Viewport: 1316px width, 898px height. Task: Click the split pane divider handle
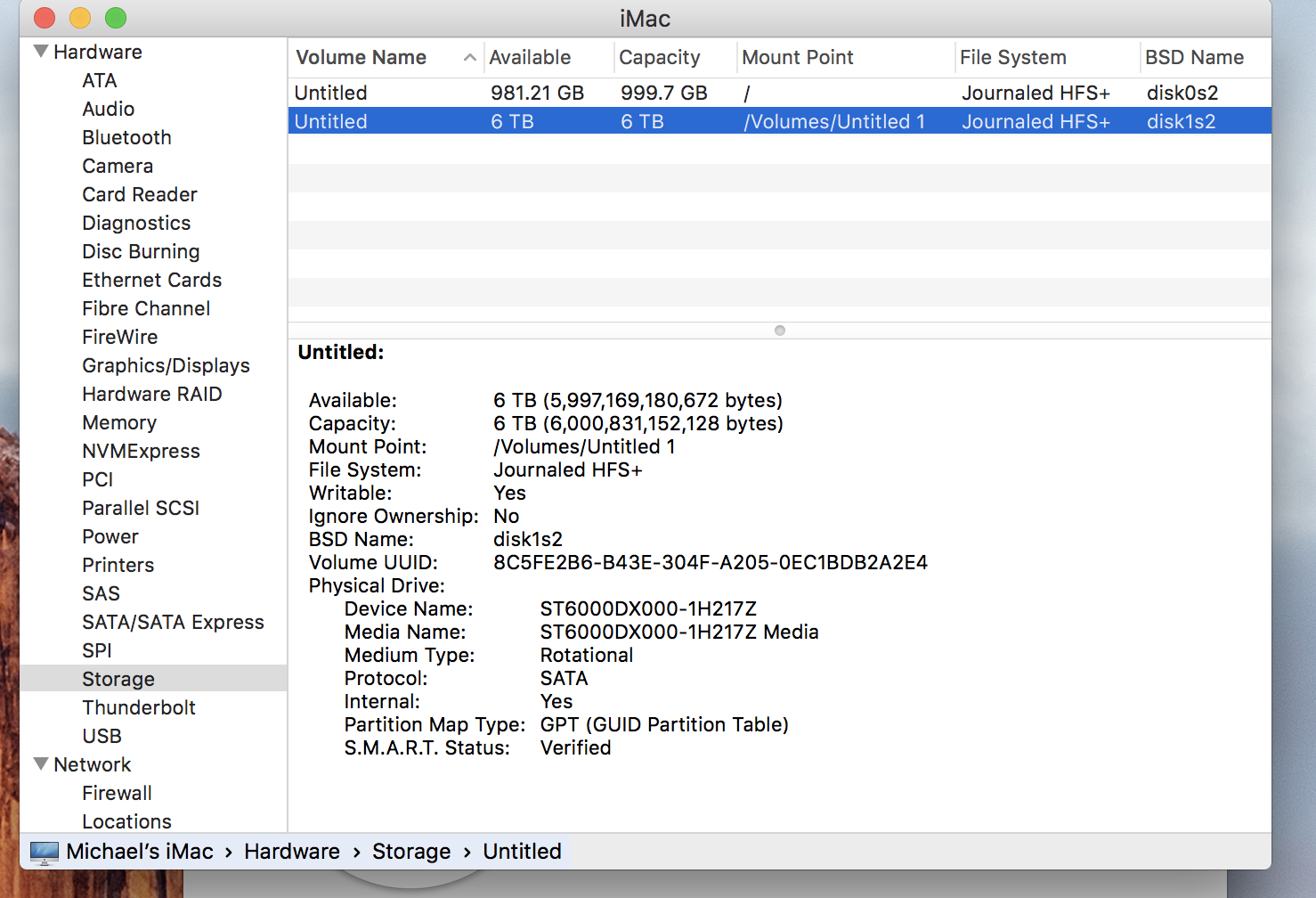coord(780,331)
